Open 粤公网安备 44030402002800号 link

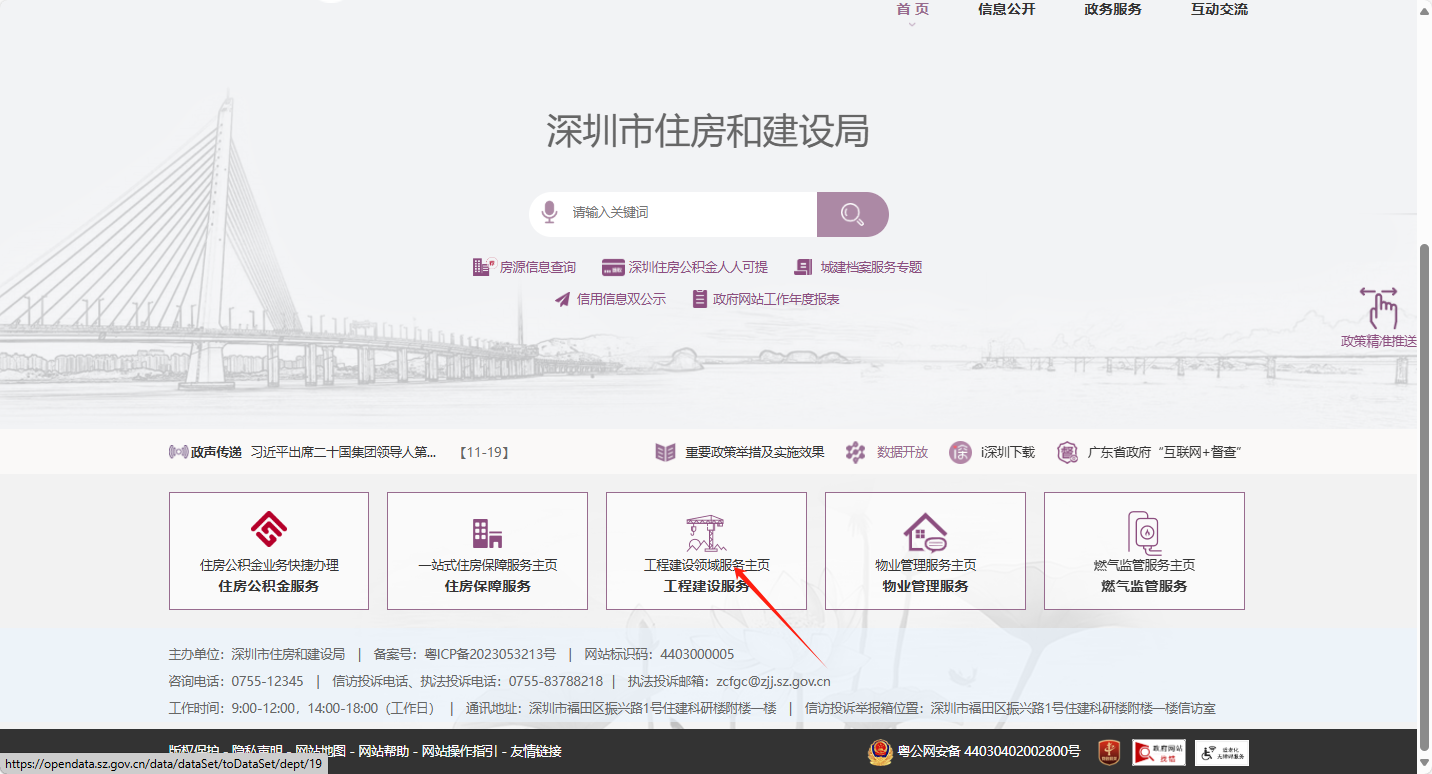click(989, 751)
